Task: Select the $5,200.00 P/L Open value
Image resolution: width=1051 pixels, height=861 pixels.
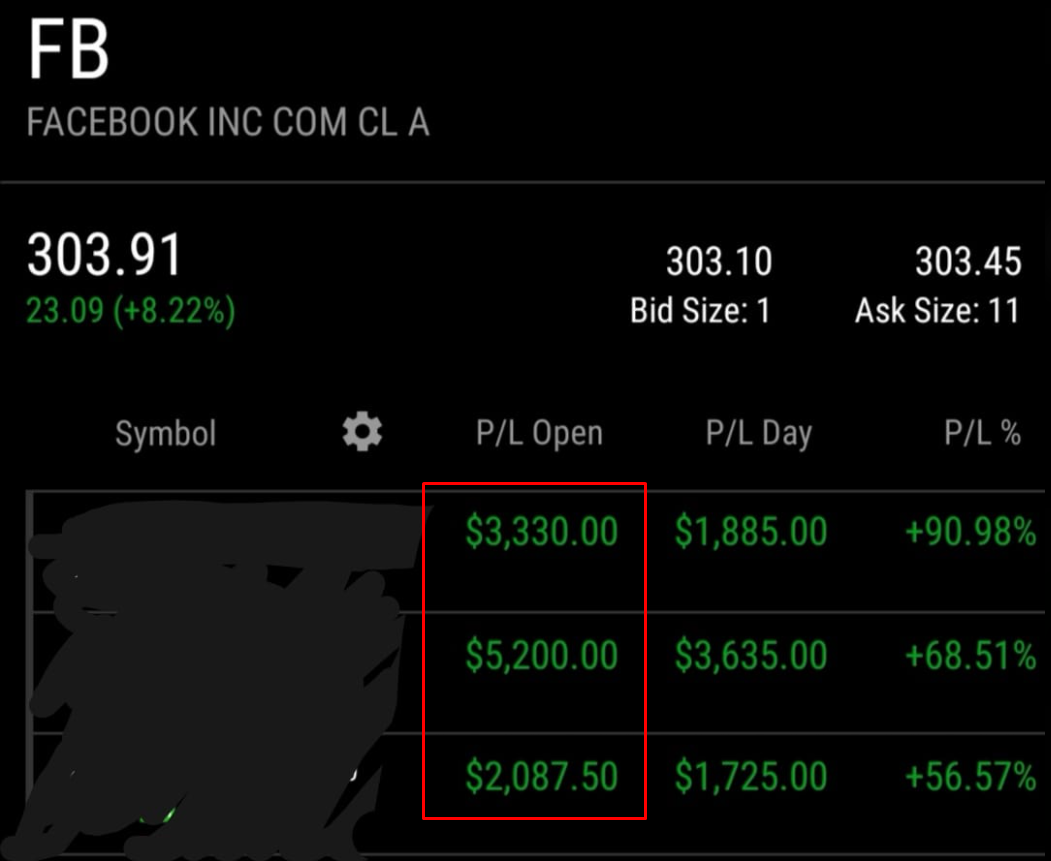Action: (541, 655)
